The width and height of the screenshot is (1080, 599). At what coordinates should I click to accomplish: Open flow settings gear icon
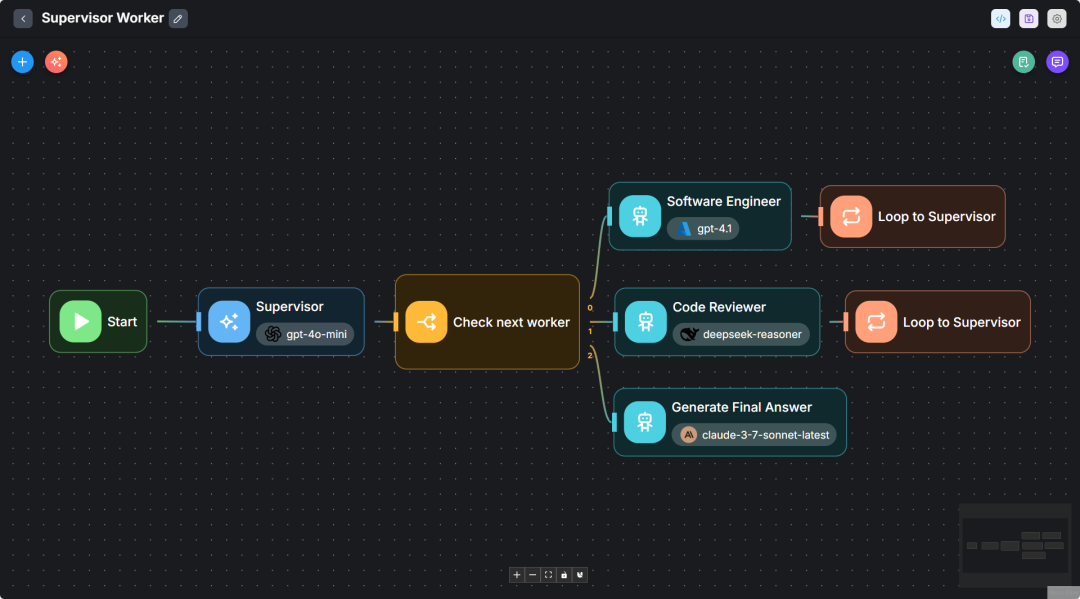1057,19
